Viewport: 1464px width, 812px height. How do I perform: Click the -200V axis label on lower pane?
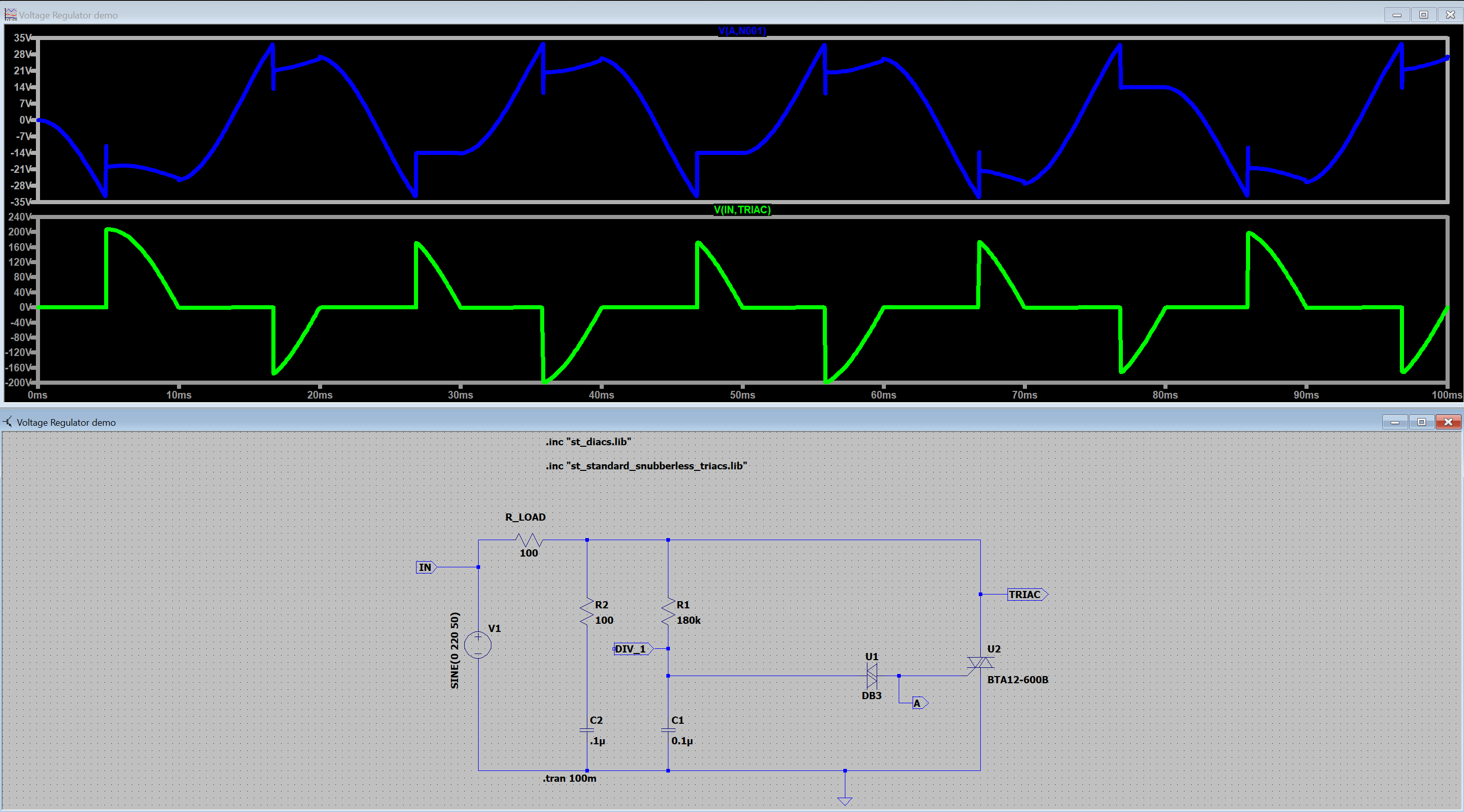pos(18,383)
